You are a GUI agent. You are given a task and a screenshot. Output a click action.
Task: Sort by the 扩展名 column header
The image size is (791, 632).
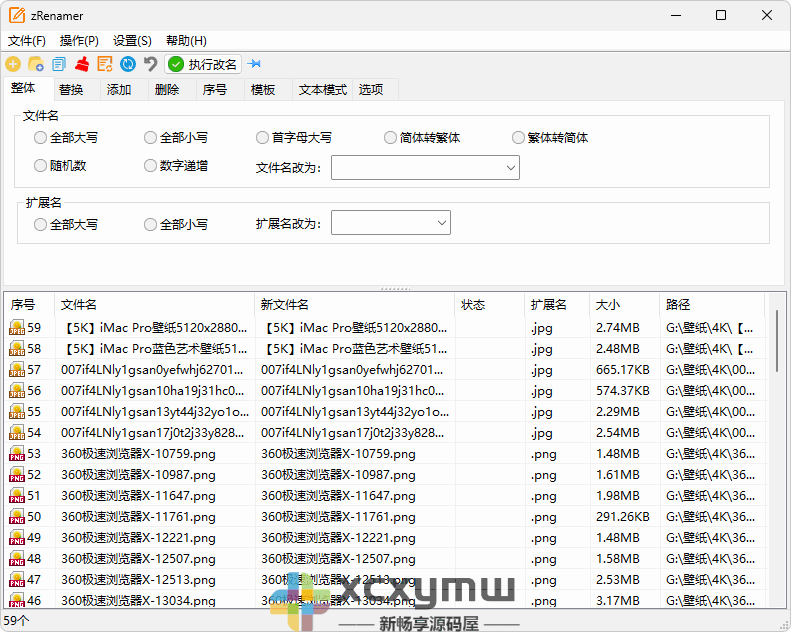[557, 305]
